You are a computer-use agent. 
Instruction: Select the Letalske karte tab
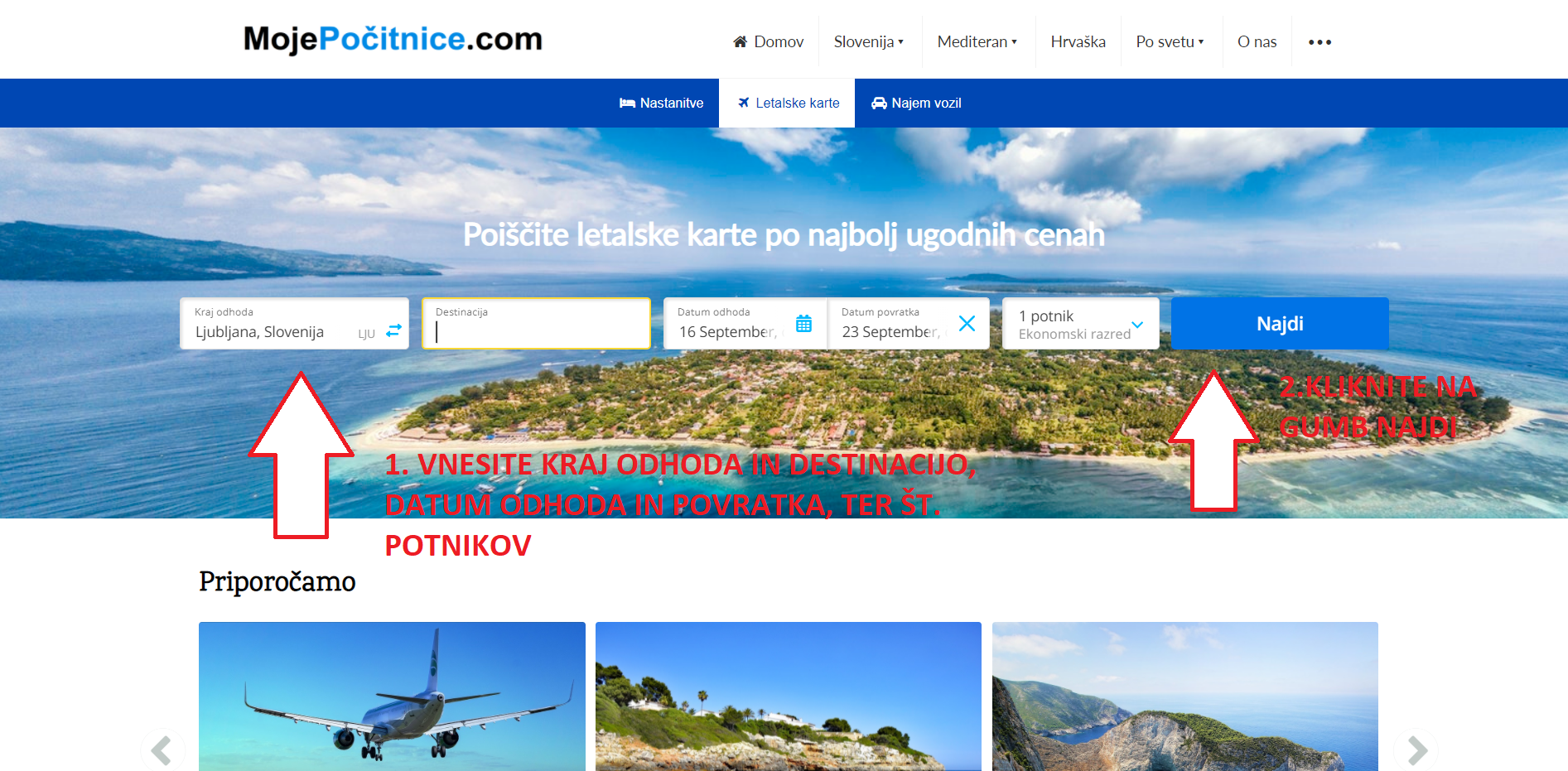click(787, 103)
